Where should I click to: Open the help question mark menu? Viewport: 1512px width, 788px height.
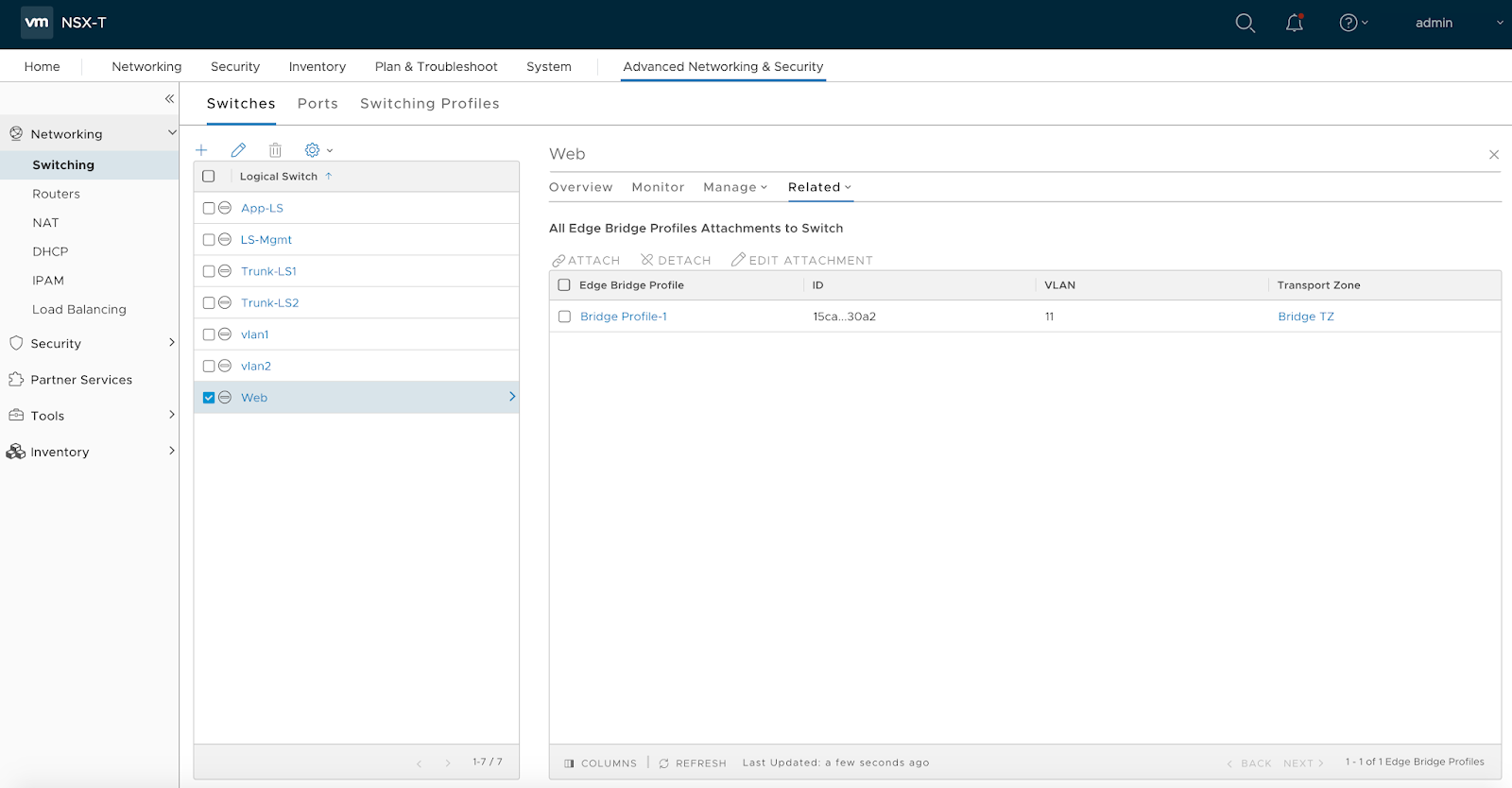[x=1352, y=23]
